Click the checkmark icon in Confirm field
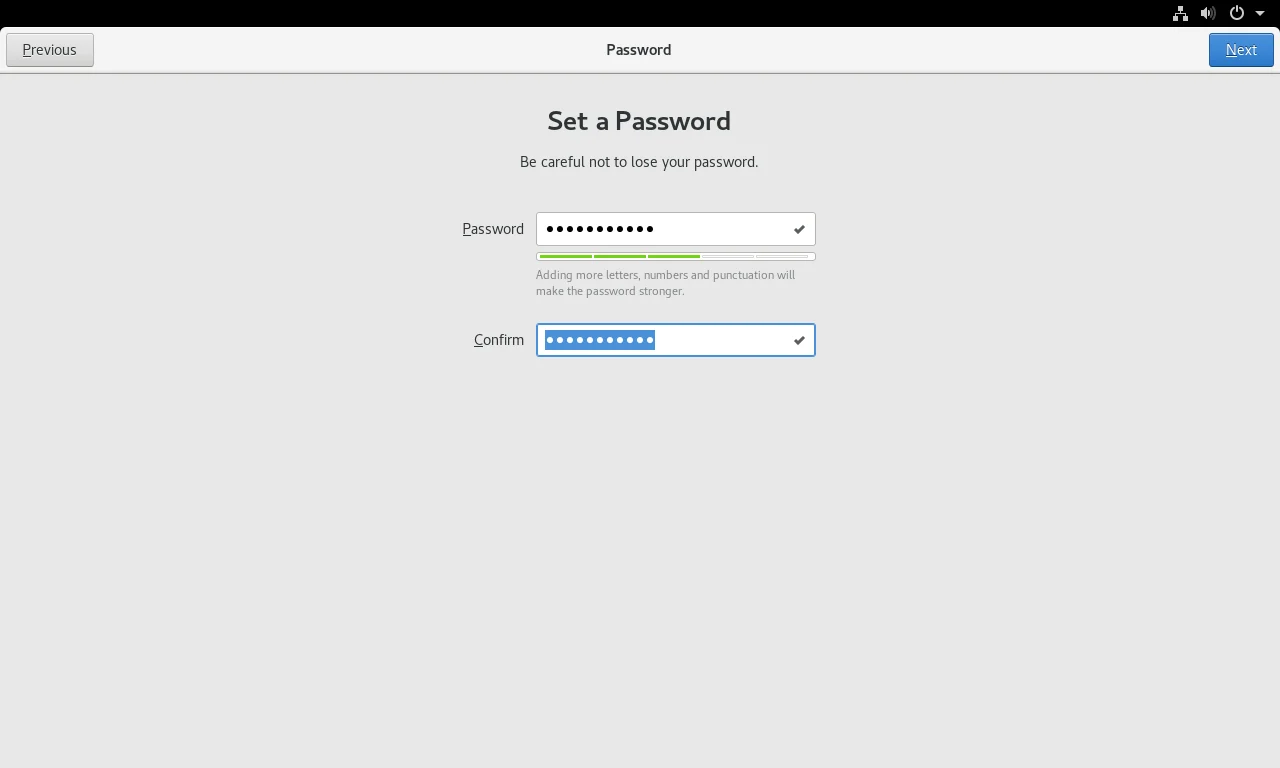Screen dimensions: 1280x768 pyautogui.click(x=799, y=340)
